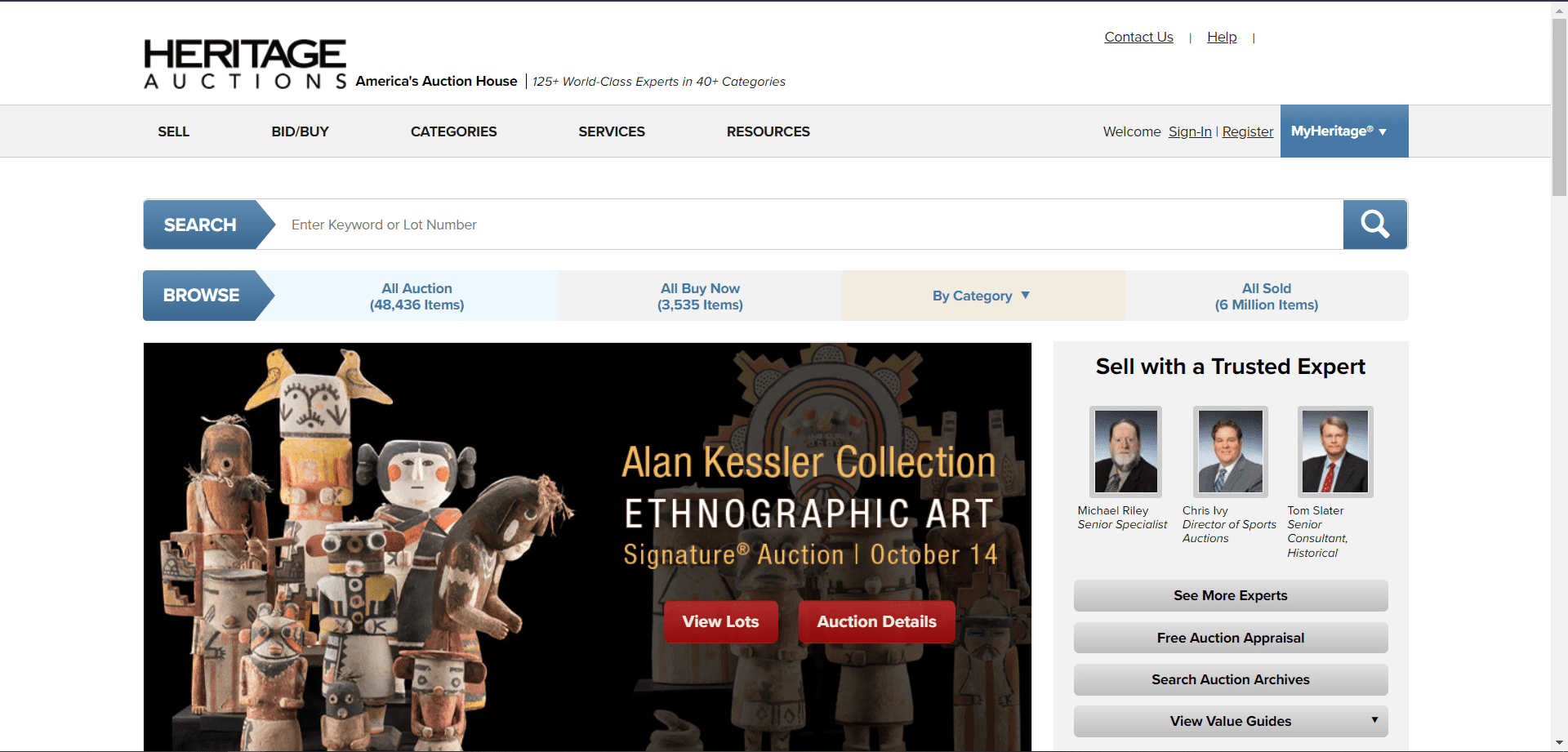Open the SERVICES menu
The width and height of the screenshot is (1568, 752).
pos(611,131)
